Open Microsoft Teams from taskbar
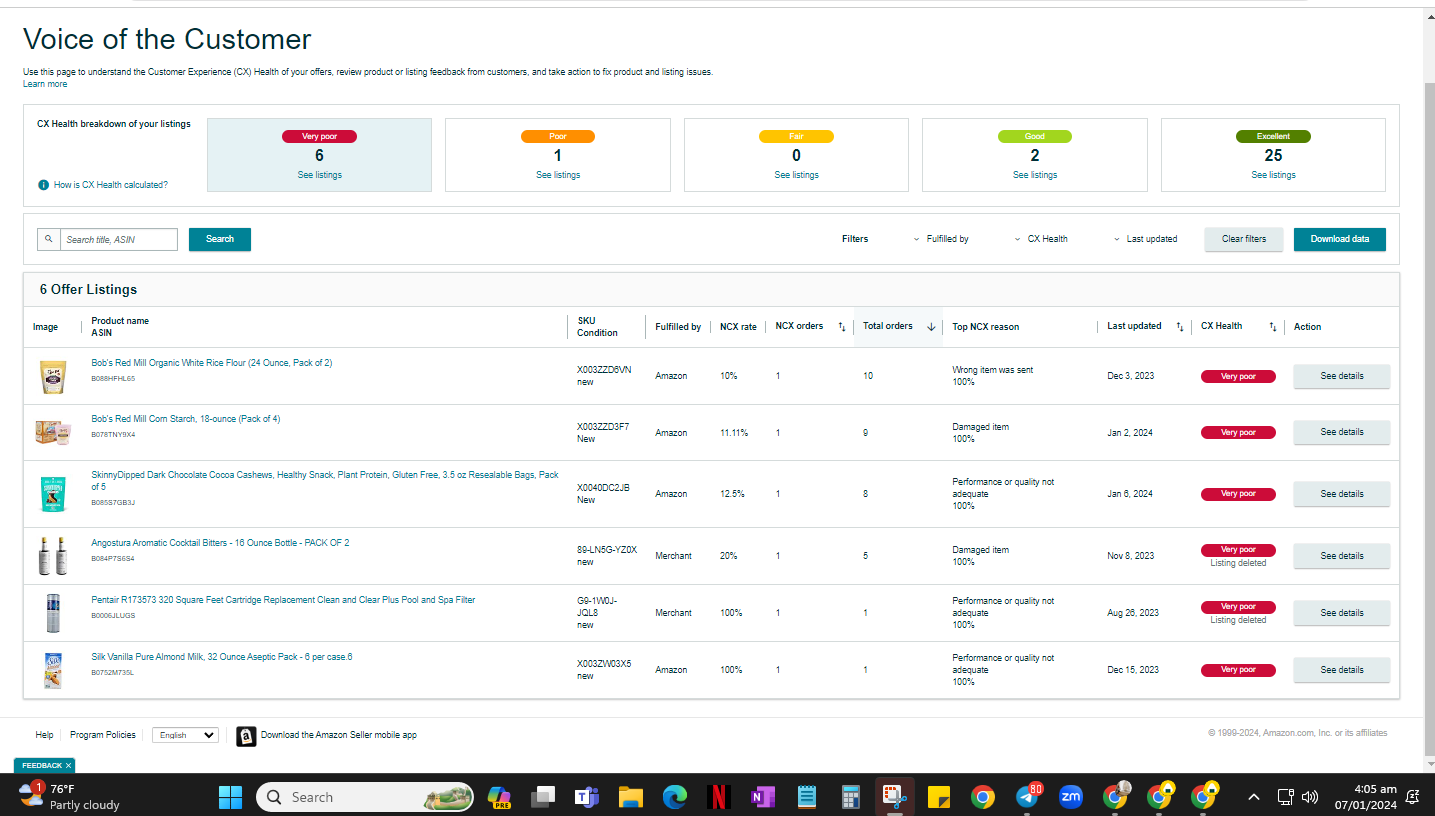The width and height of the screenshot is (1435, 816). (x=586, y=797)
